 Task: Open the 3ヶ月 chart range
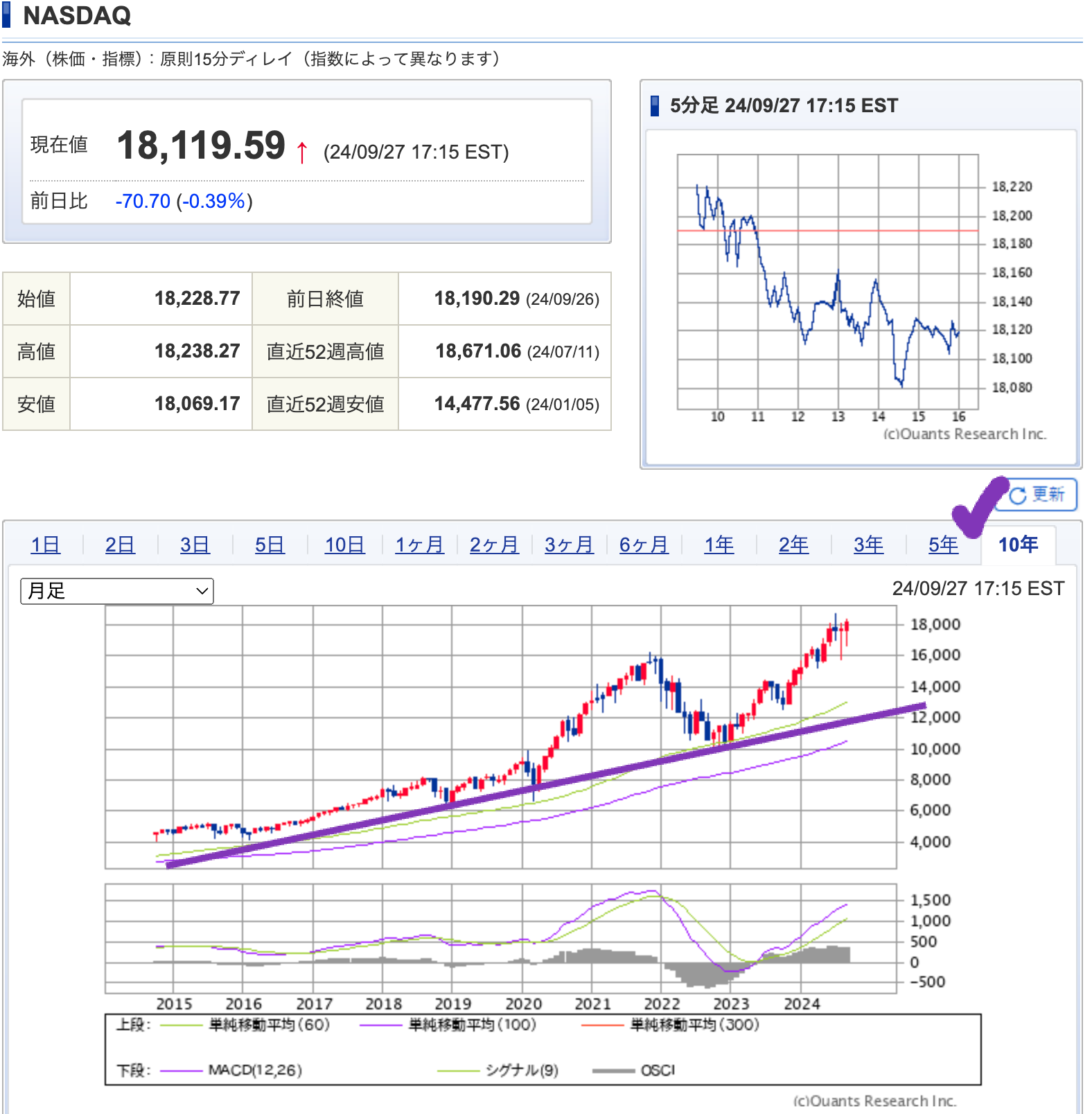click(x=569, y=545)
